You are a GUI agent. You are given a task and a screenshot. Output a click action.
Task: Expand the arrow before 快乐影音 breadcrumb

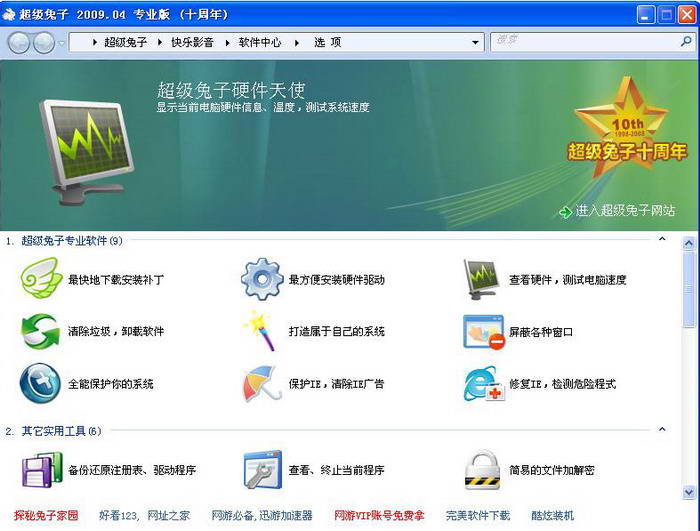[160, 42]
